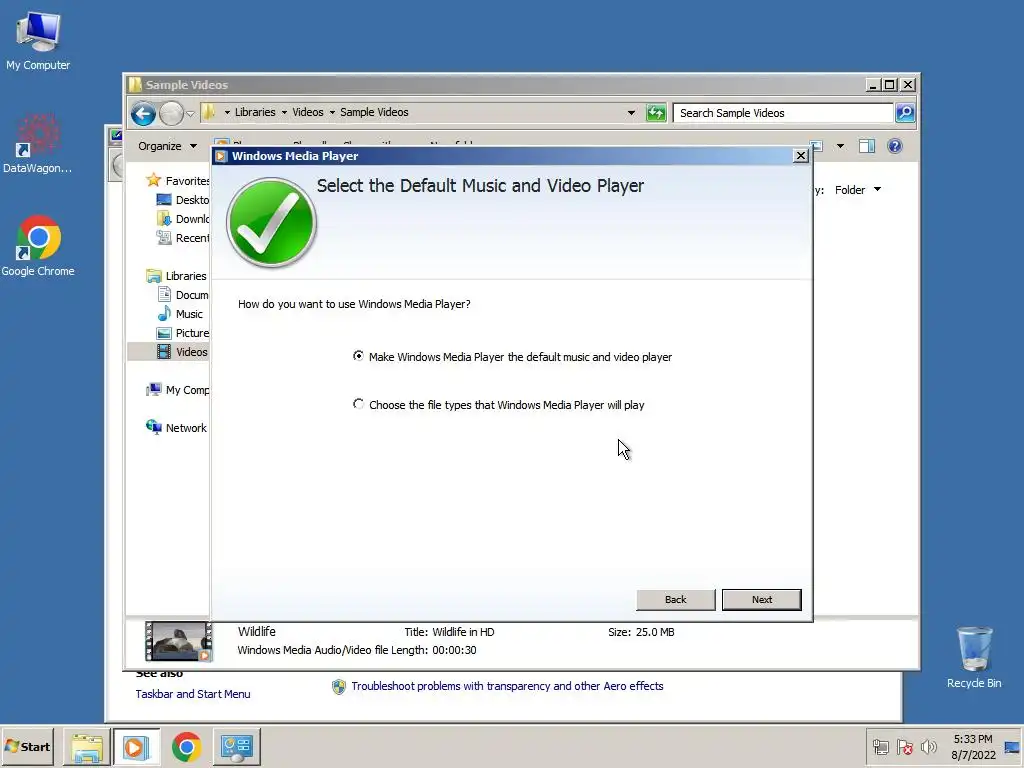Click the network tray icon
1024x768 pixels.
point(880,746)
